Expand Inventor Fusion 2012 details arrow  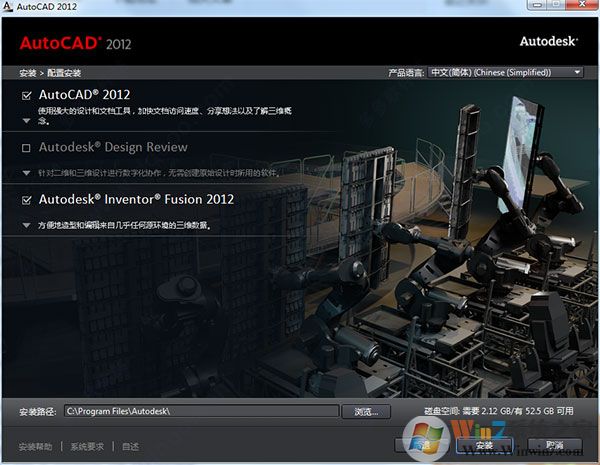pyautogui.click(x=26, y=225)
